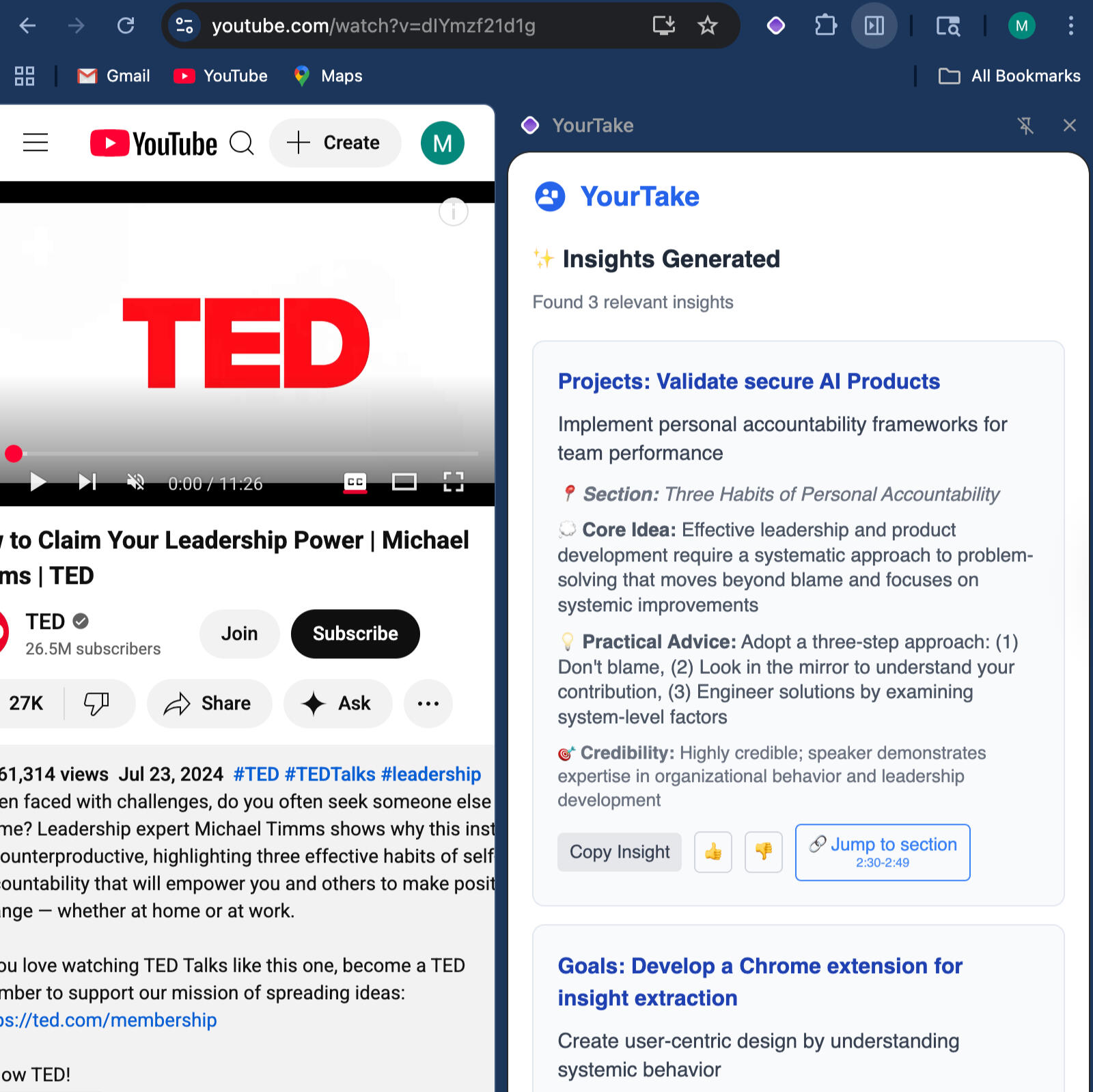Open Projects: Validate secure AI Products insight

tap(749, 381)
